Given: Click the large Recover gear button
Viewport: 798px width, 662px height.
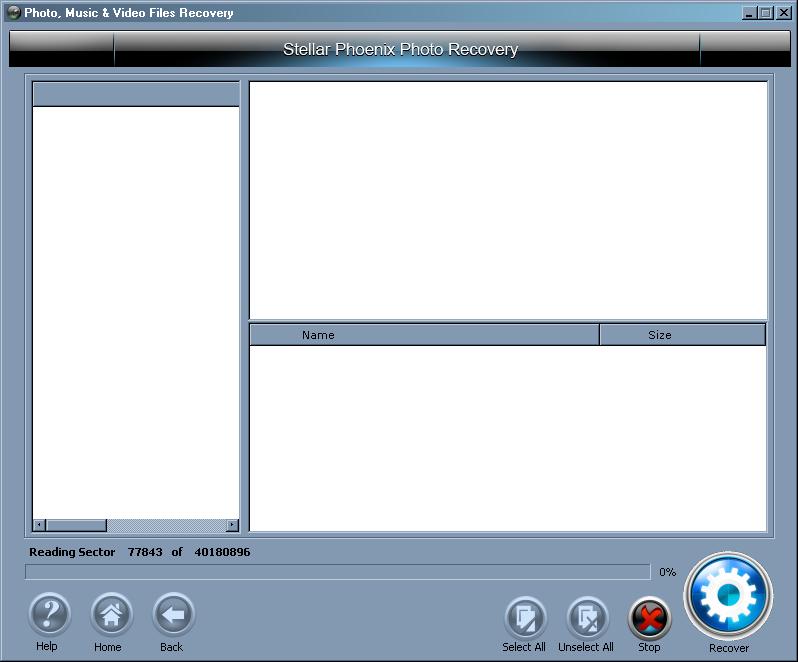Looking at the screenshot, I should click(728, 596).
